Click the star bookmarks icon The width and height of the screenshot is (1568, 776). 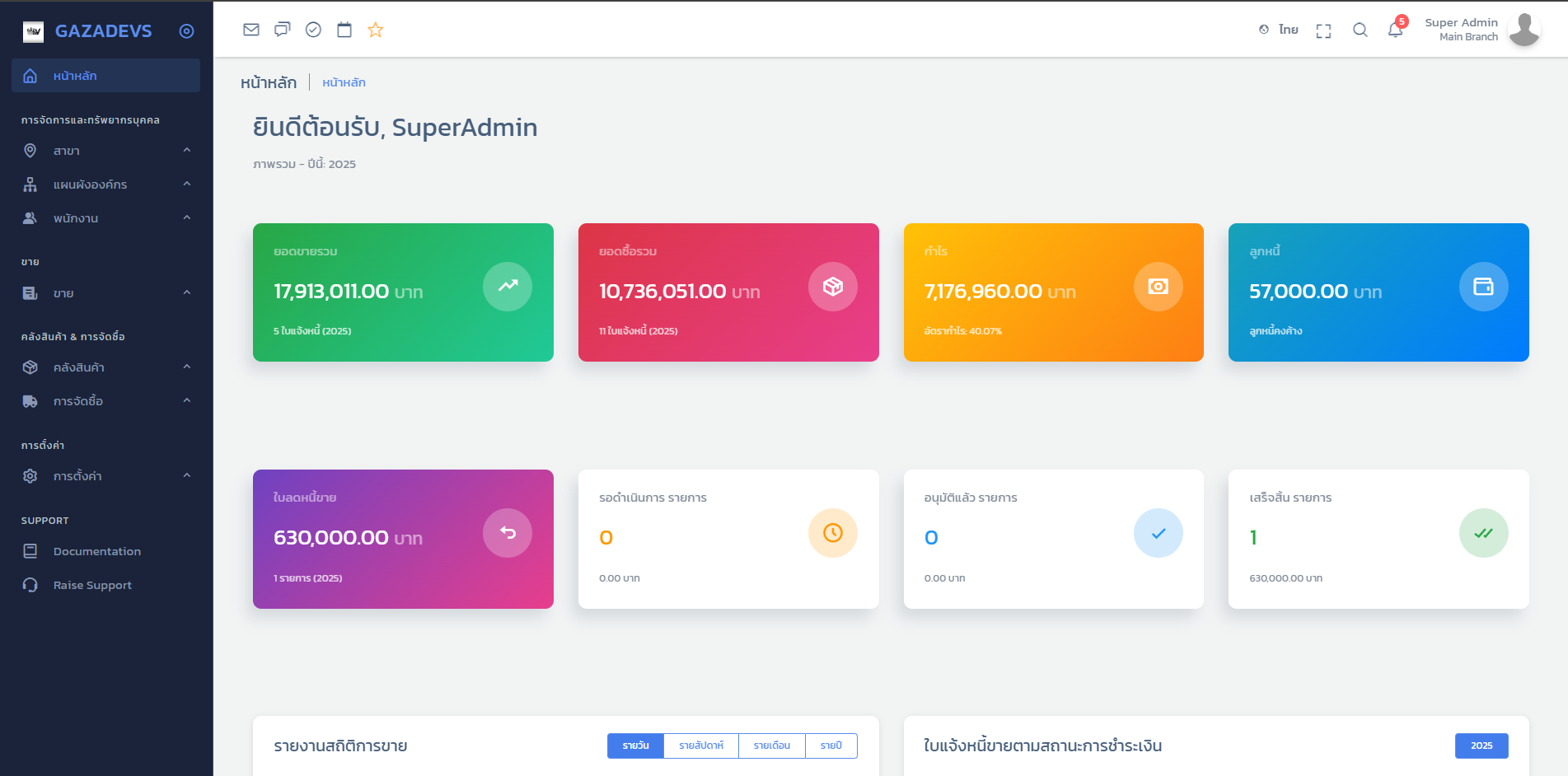[376, 30]
